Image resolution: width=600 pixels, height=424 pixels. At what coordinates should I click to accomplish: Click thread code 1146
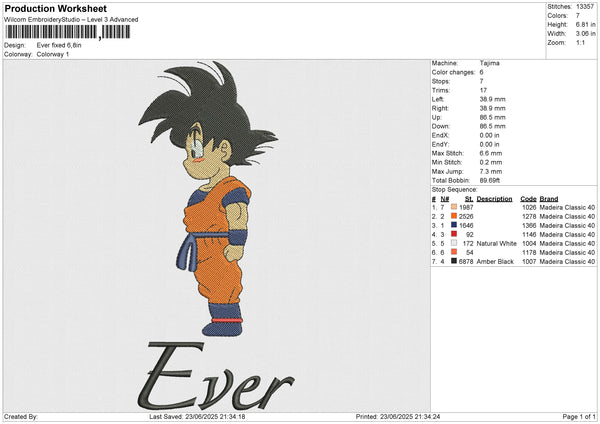[529, 235]
